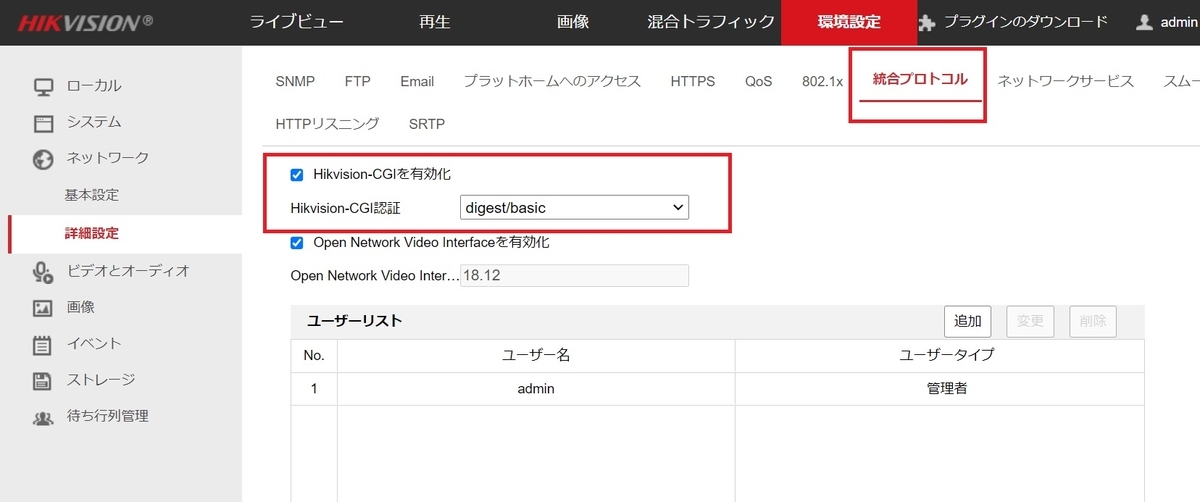Open the 画像 top navigation item
This screenshot has height=502, width=1200.
[x=573, y=22]
